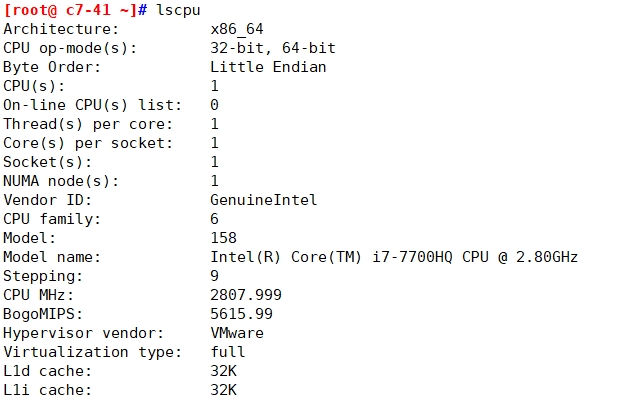This screenshot has width=637, height=399.
Task: Click the Virtualization type value full
Action: point(228,351)
